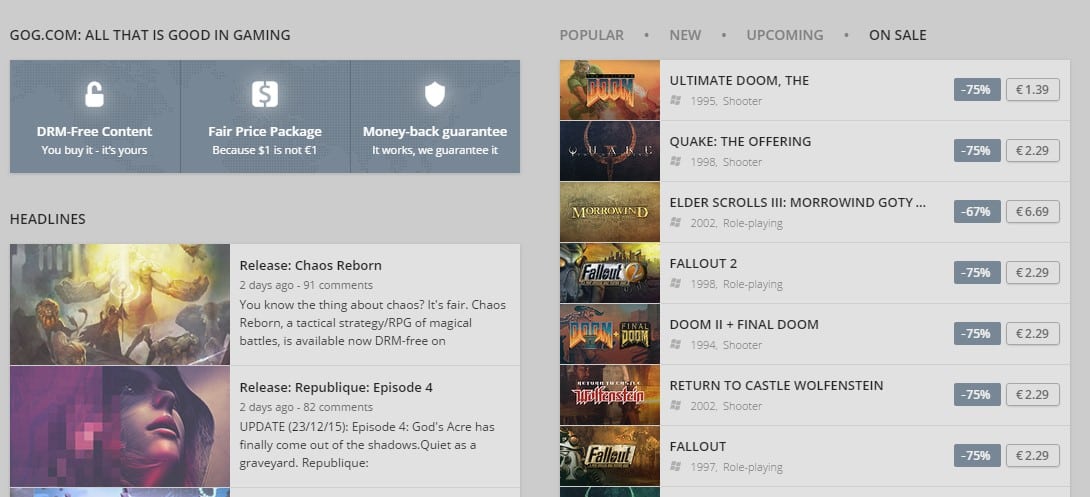Click the €1.39 price button for Ultimate Doom
1090x497 pixels.
[x=1032, y=90]
